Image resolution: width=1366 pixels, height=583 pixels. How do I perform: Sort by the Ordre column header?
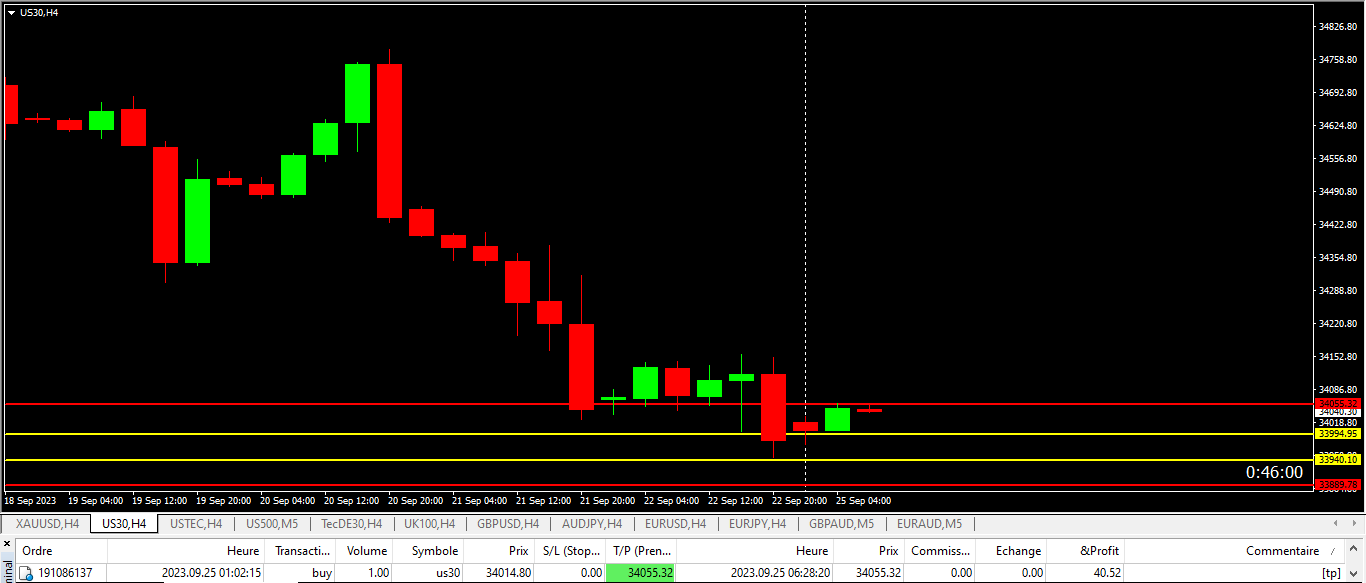click(x=38, y=551)
